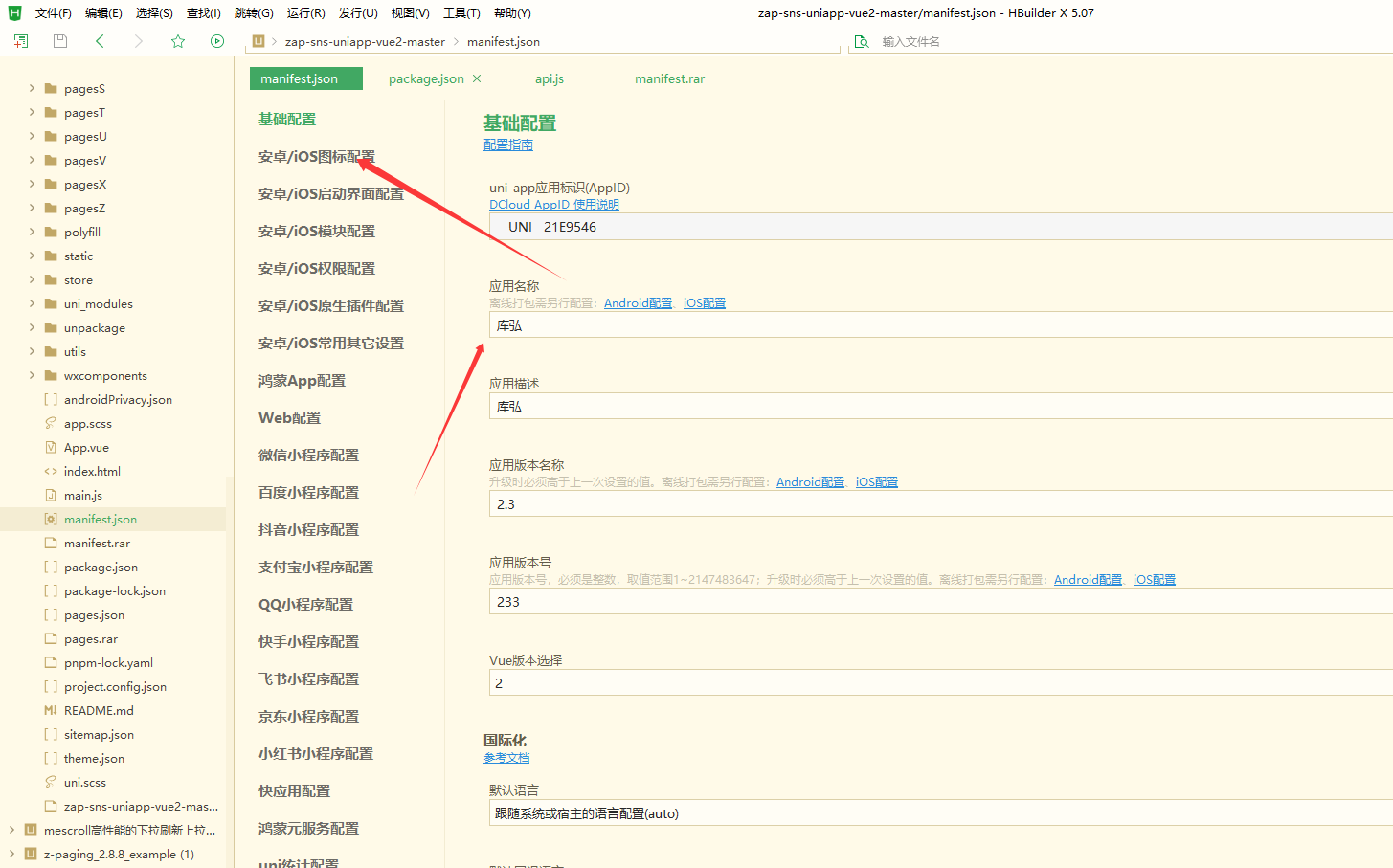Click the favorites star icon

[x=178, y=41]
